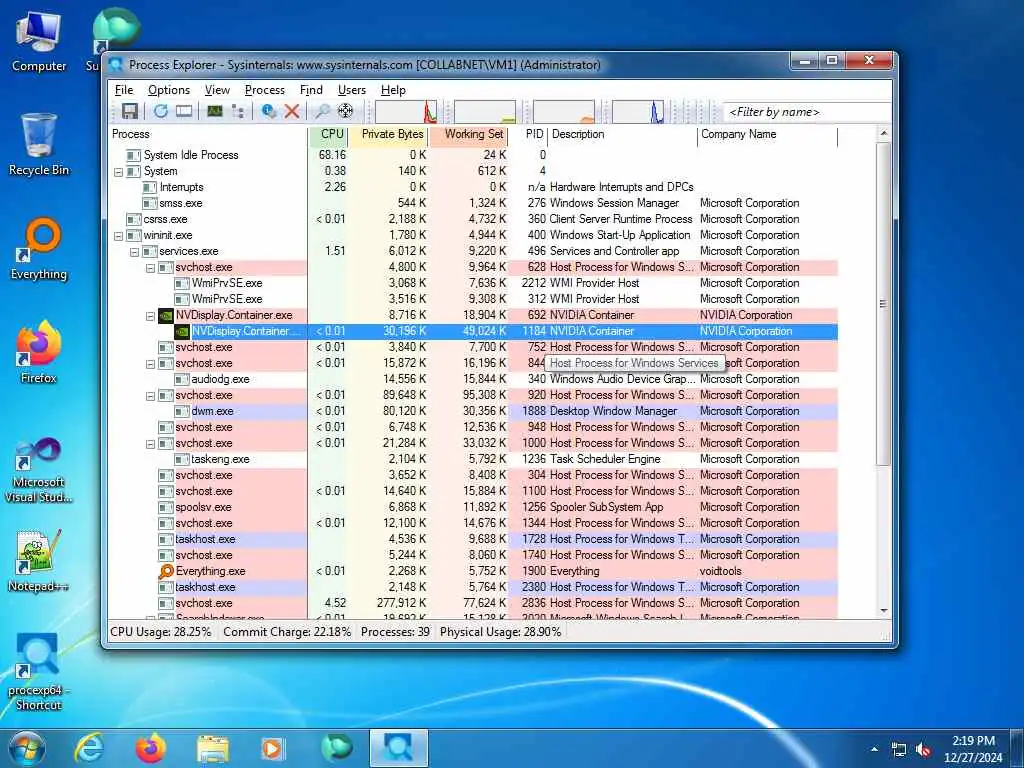Screen dimensions: 1024x768
Task: Select Microsoft Visual Studio desktop shortcut
Action: click(39, 470)
